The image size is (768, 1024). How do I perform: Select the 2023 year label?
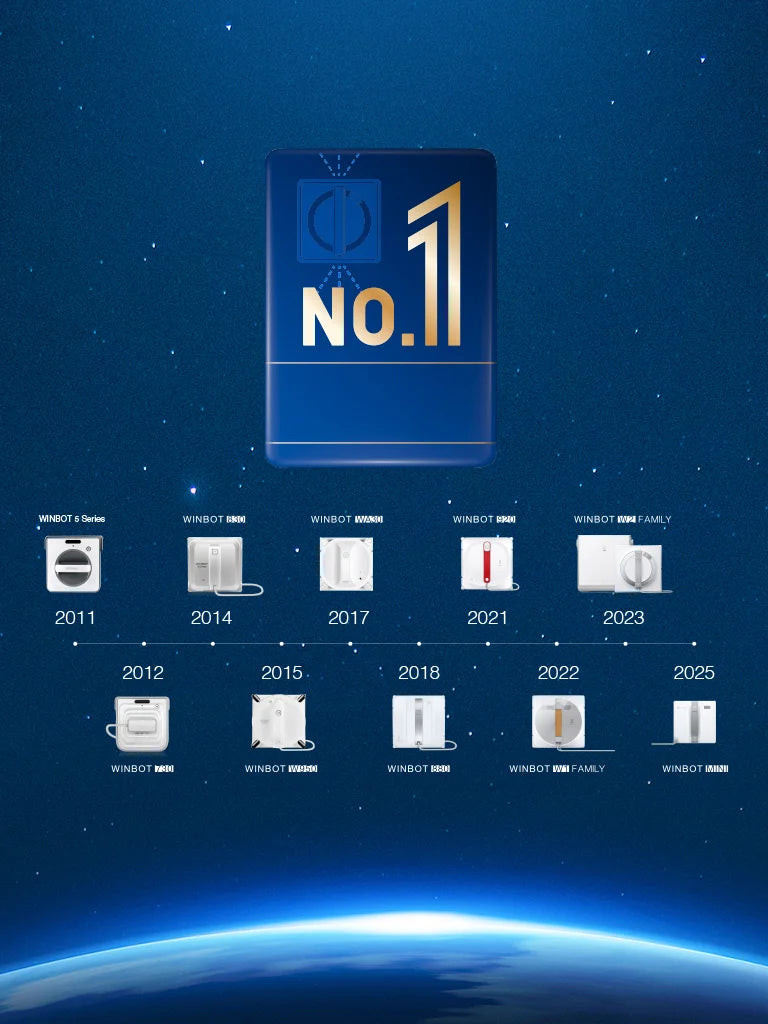point(624,618)
